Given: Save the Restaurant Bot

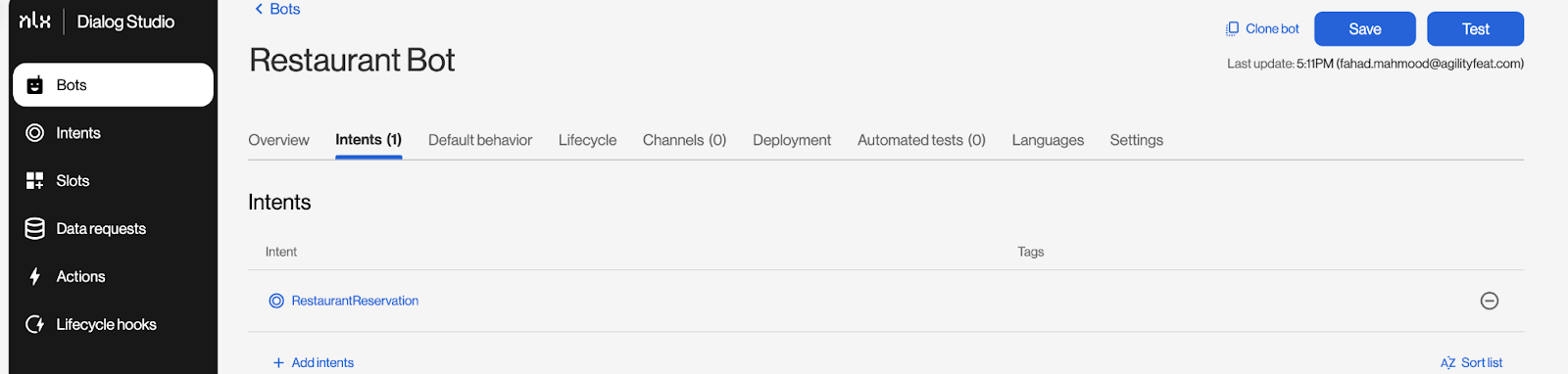Looking at the screenshot, I should point(1364,28).
